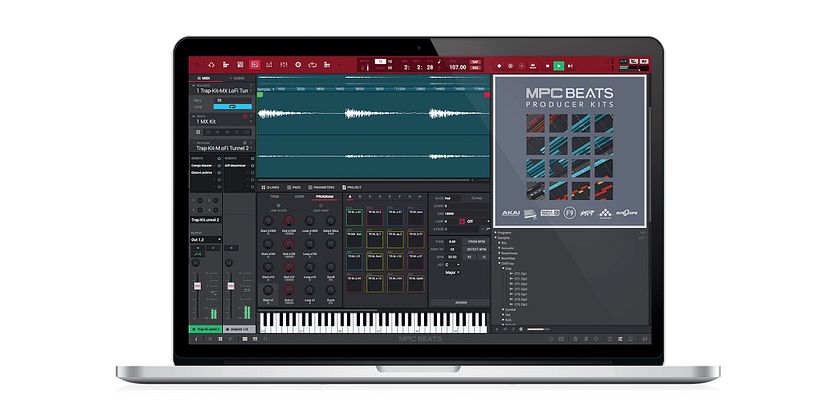This screenshot has width=820, height=409.
Task: Toggle the Zero Snap switch
Action: tap(320, 206)
